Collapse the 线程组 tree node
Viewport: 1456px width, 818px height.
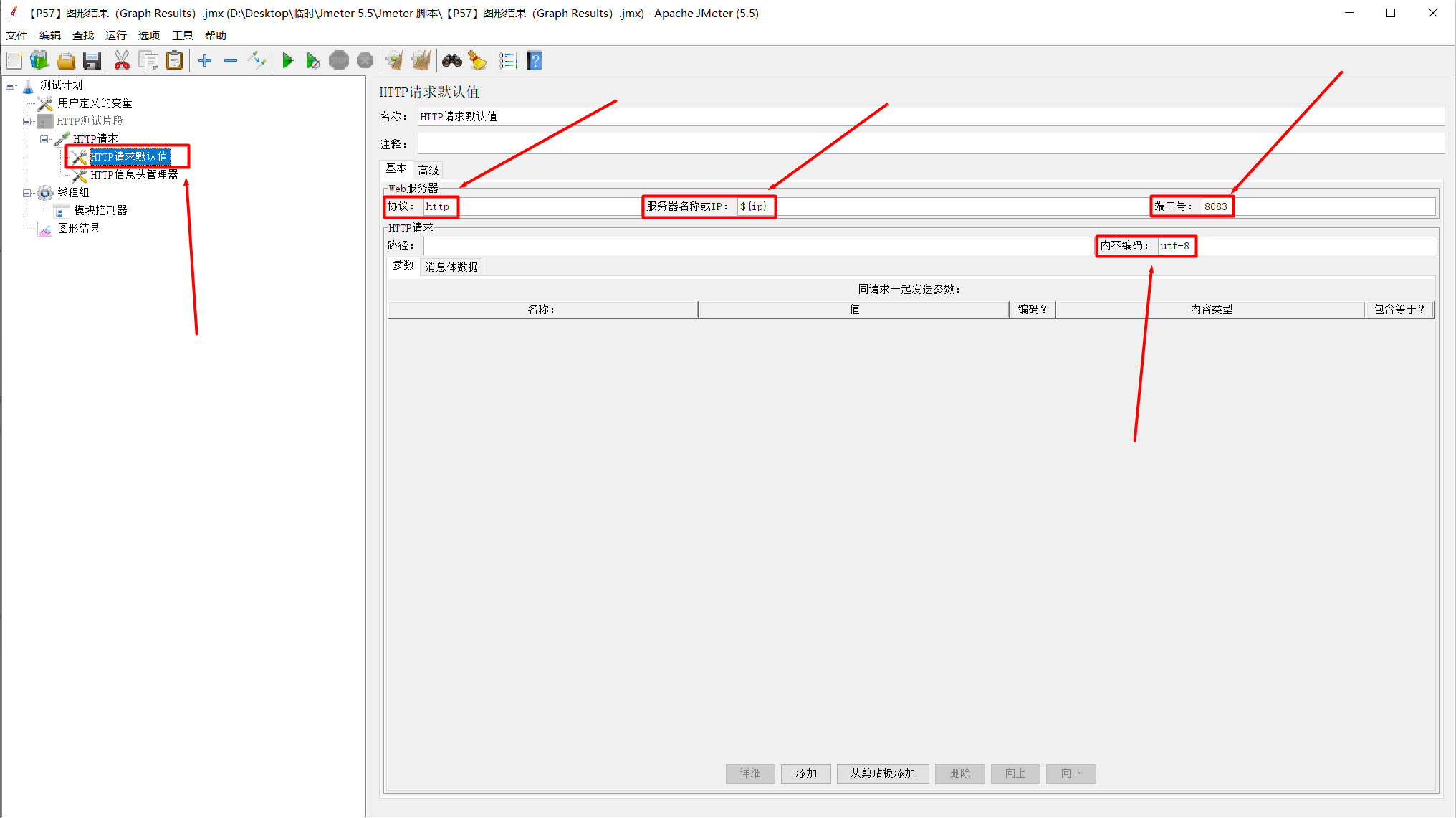27,193
